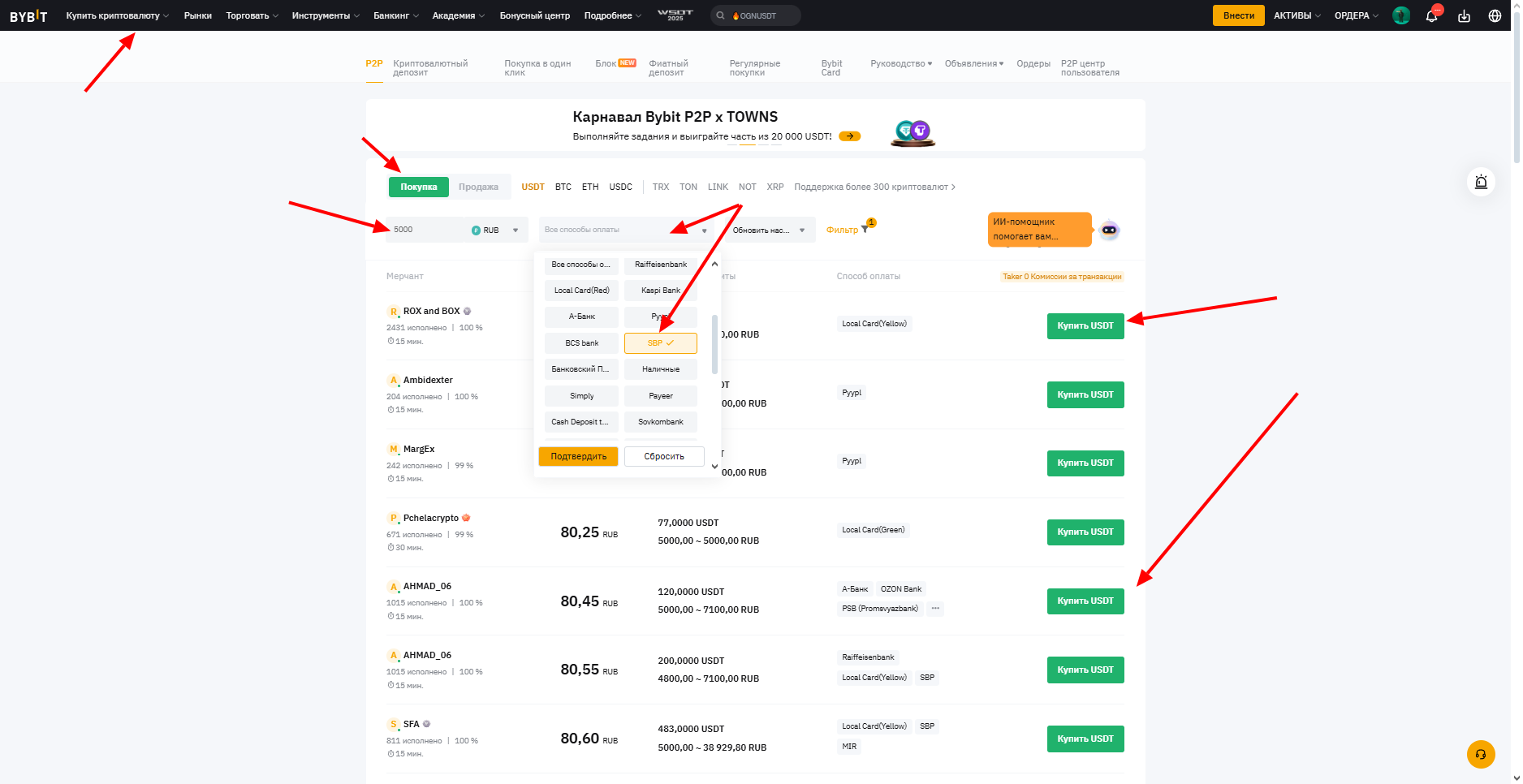This screenshot has height=784, width=1523.
Task: Click the user avatar icon
Action: tap(1401, 15)
